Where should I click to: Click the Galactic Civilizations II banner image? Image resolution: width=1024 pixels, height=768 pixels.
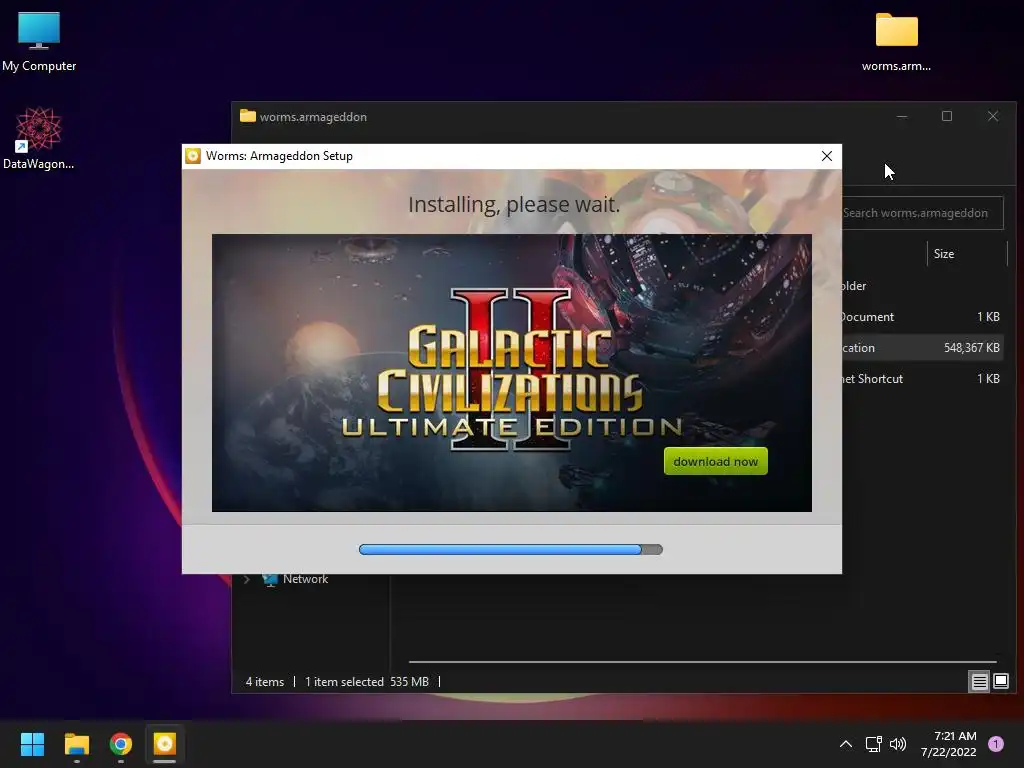coord(511,372)
